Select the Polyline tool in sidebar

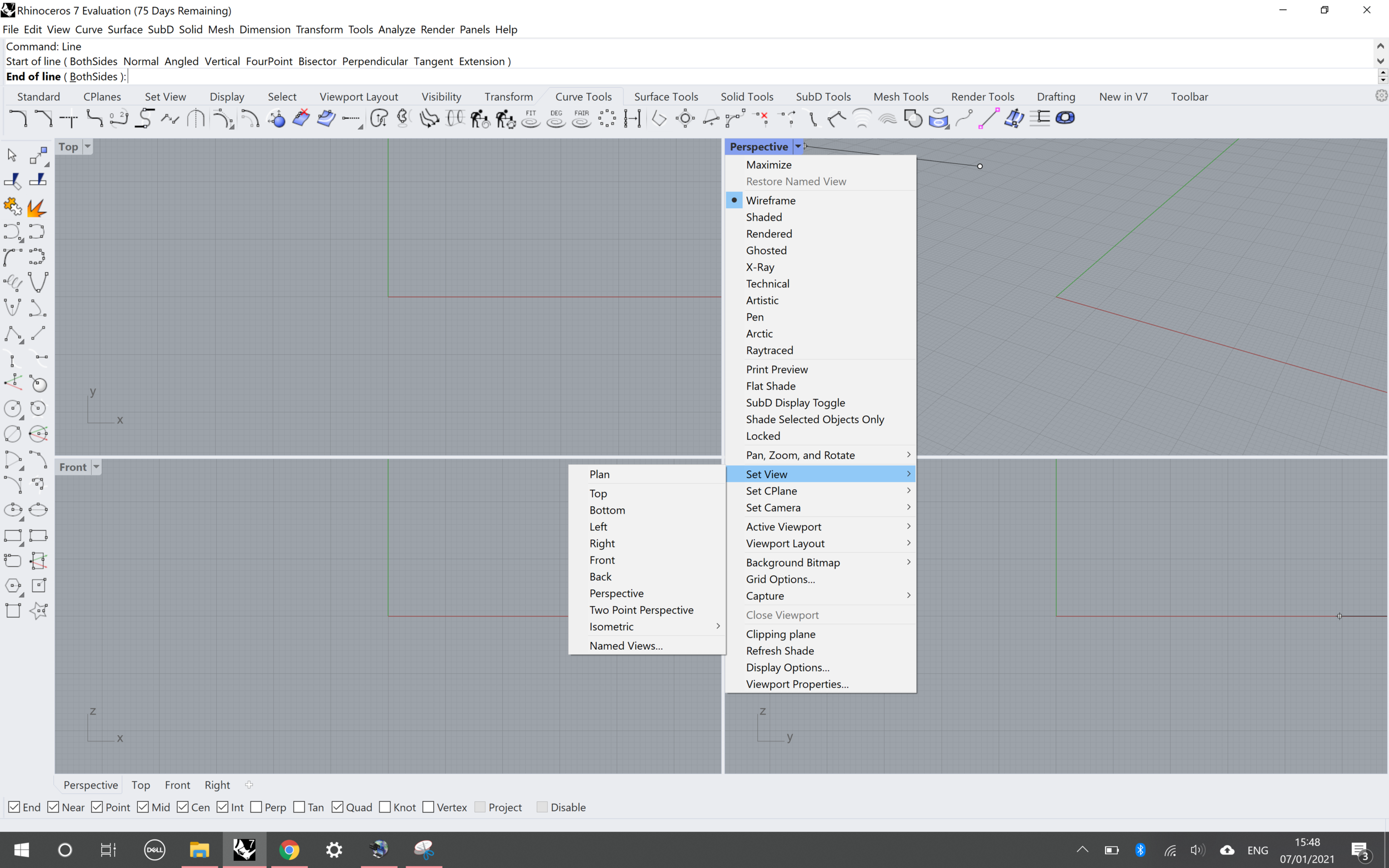[12, 333]
